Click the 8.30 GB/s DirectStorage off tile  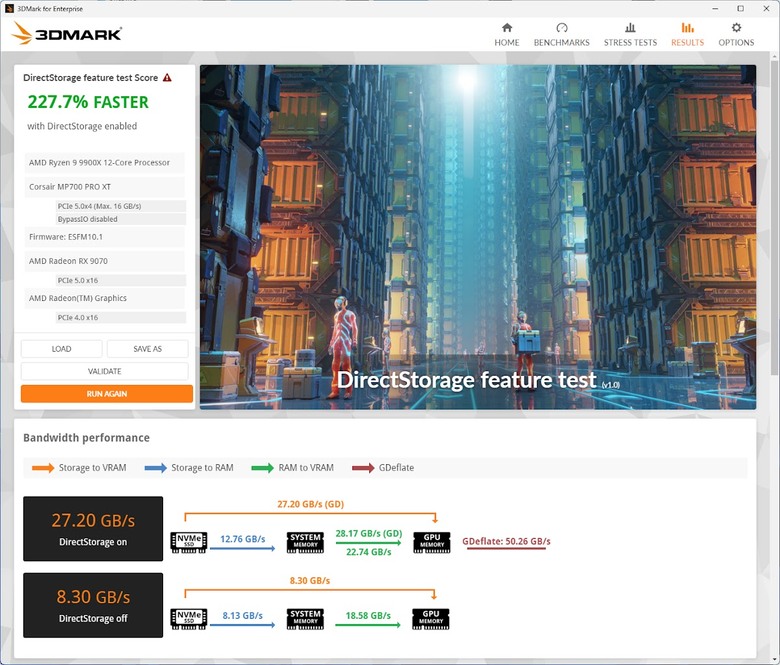click(93, 605)
